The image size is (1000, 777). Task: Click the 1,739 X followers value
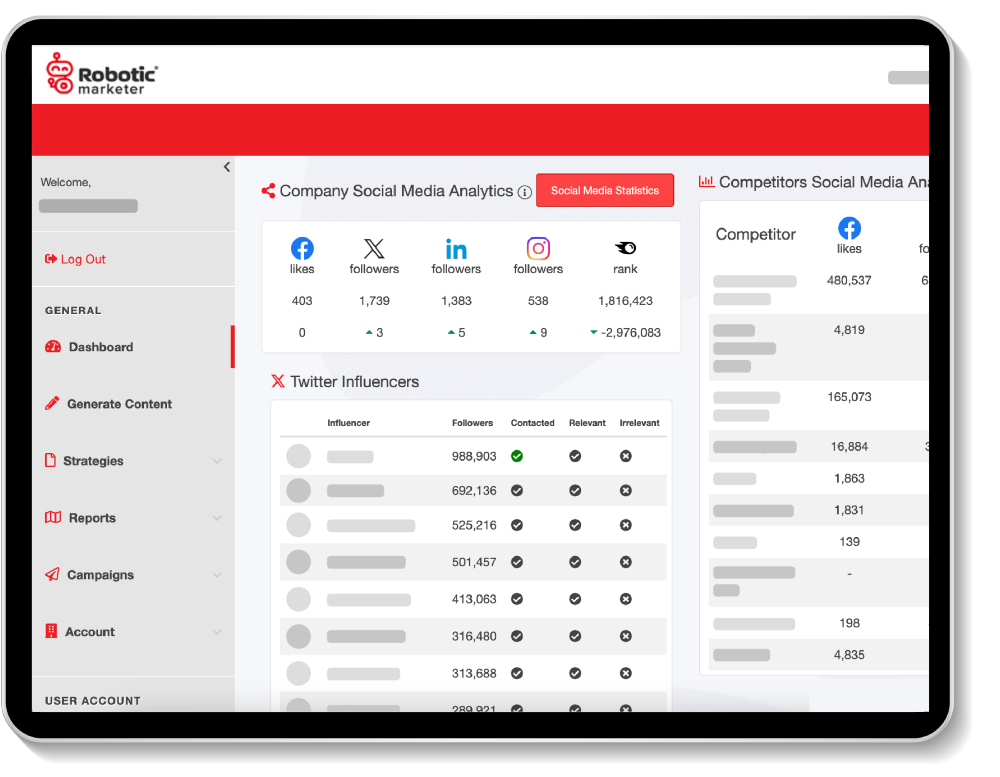[x=374, y=300]
